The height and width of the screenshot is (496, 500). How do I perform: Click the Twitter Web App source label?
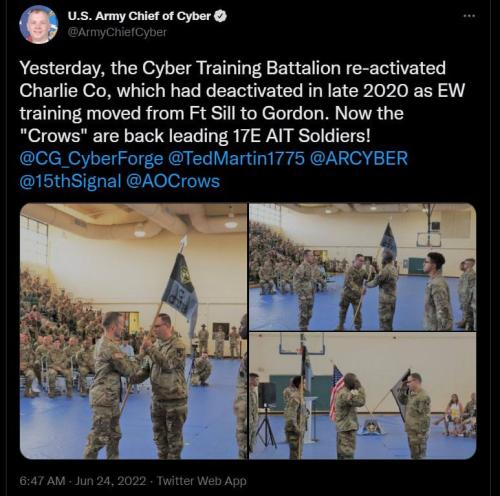coord(202,481)
